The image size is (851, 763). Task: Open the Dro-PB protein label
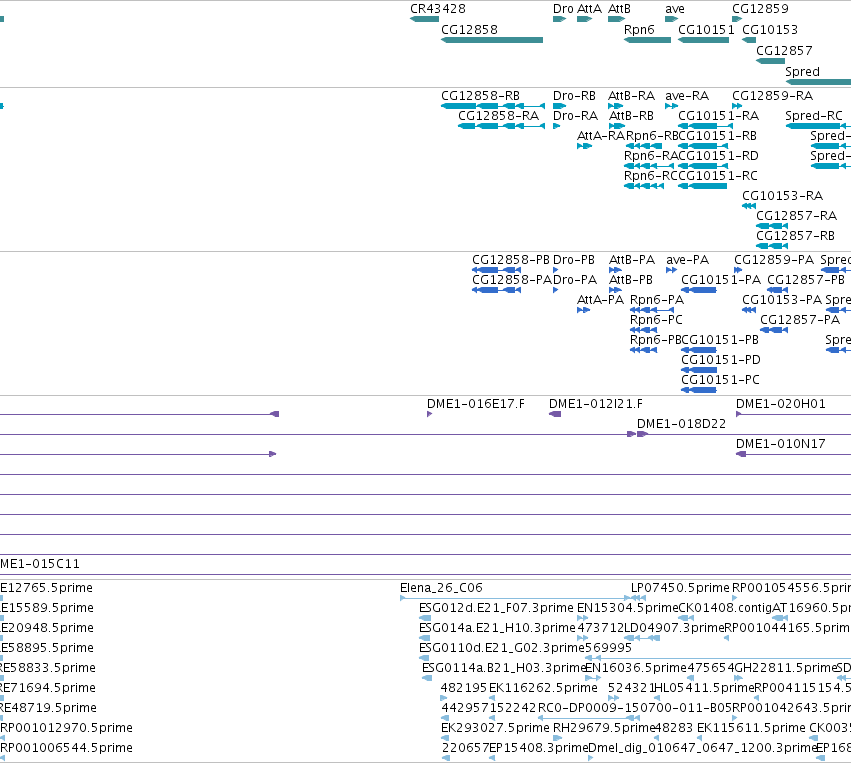tap(573, 260)
